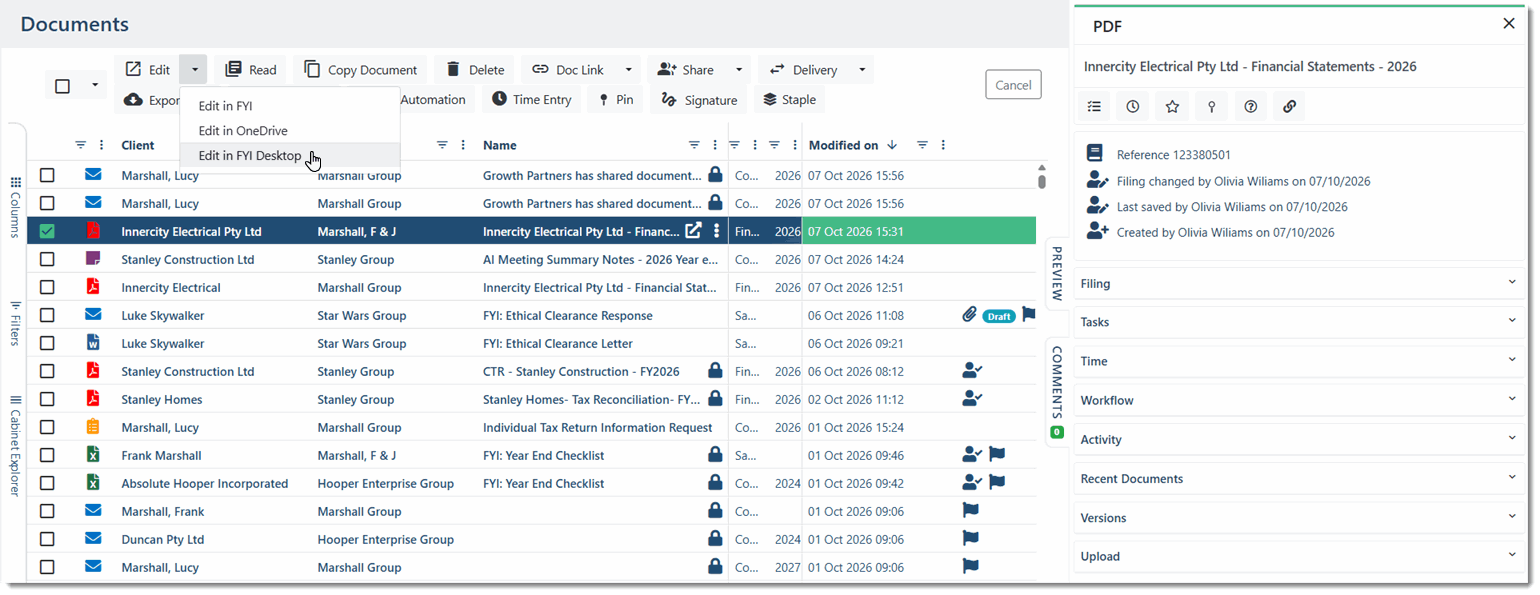Image resolution: width=1540 pixels, height=595 pixels.
Task: Uncheck the selected Innercity Electrical Pty Ltd row
Action: 47,231
